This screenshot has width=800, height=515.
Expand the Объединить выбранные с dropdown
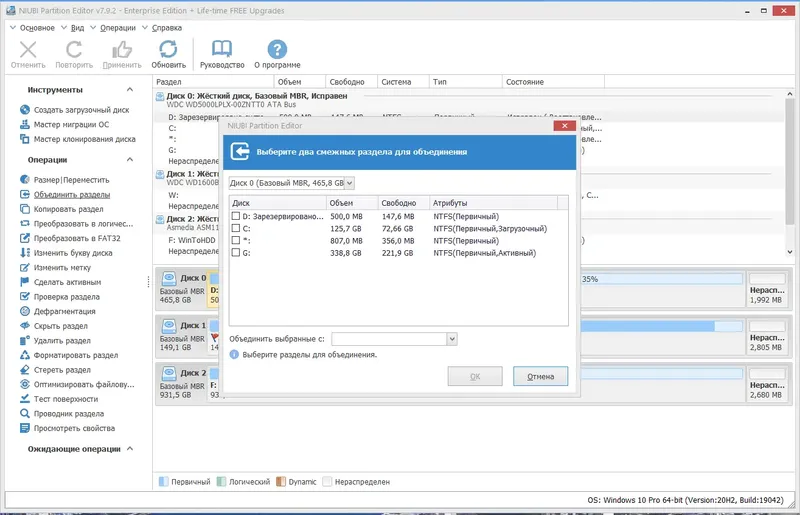(x=394, y=339)
